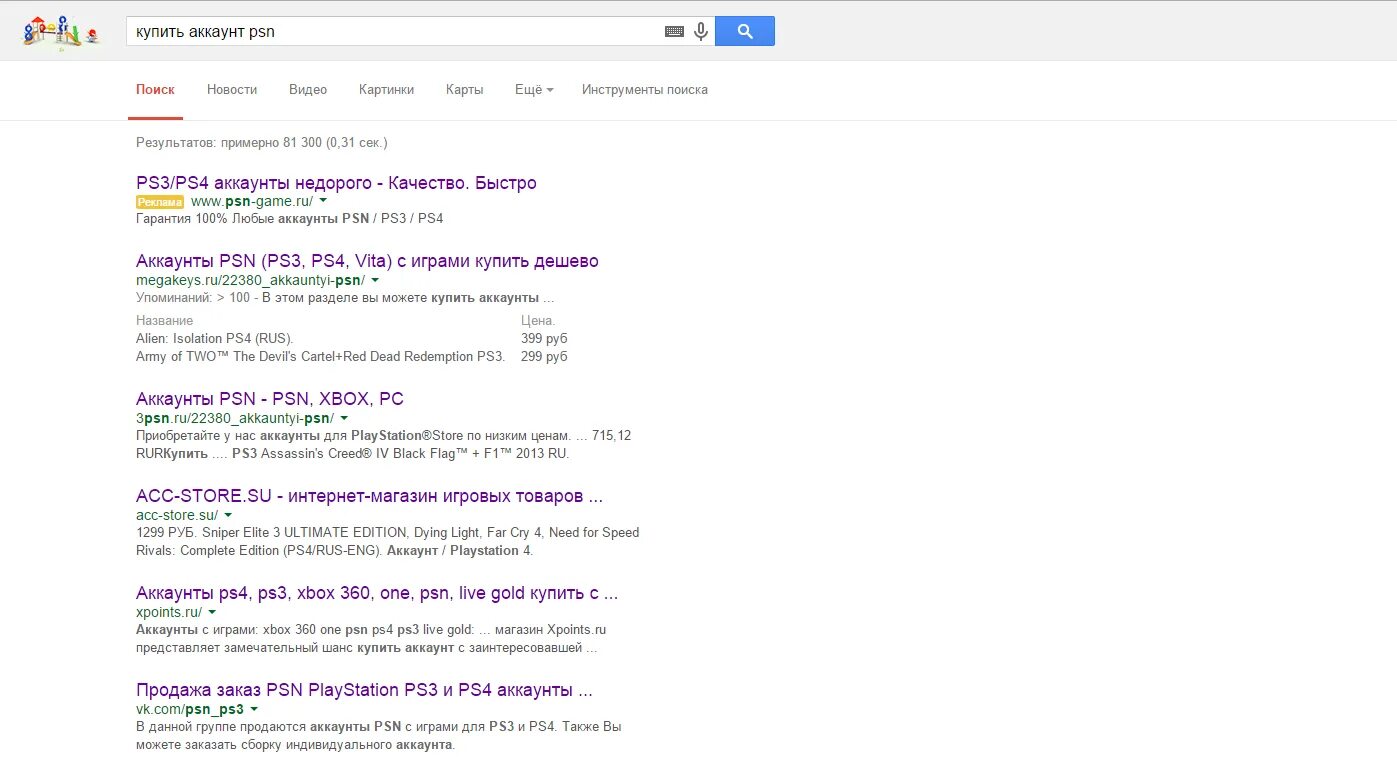Expand arrow next to 3psn.ru URL
This screenshot has width=1397, height=769.
(x=344, y=418)
